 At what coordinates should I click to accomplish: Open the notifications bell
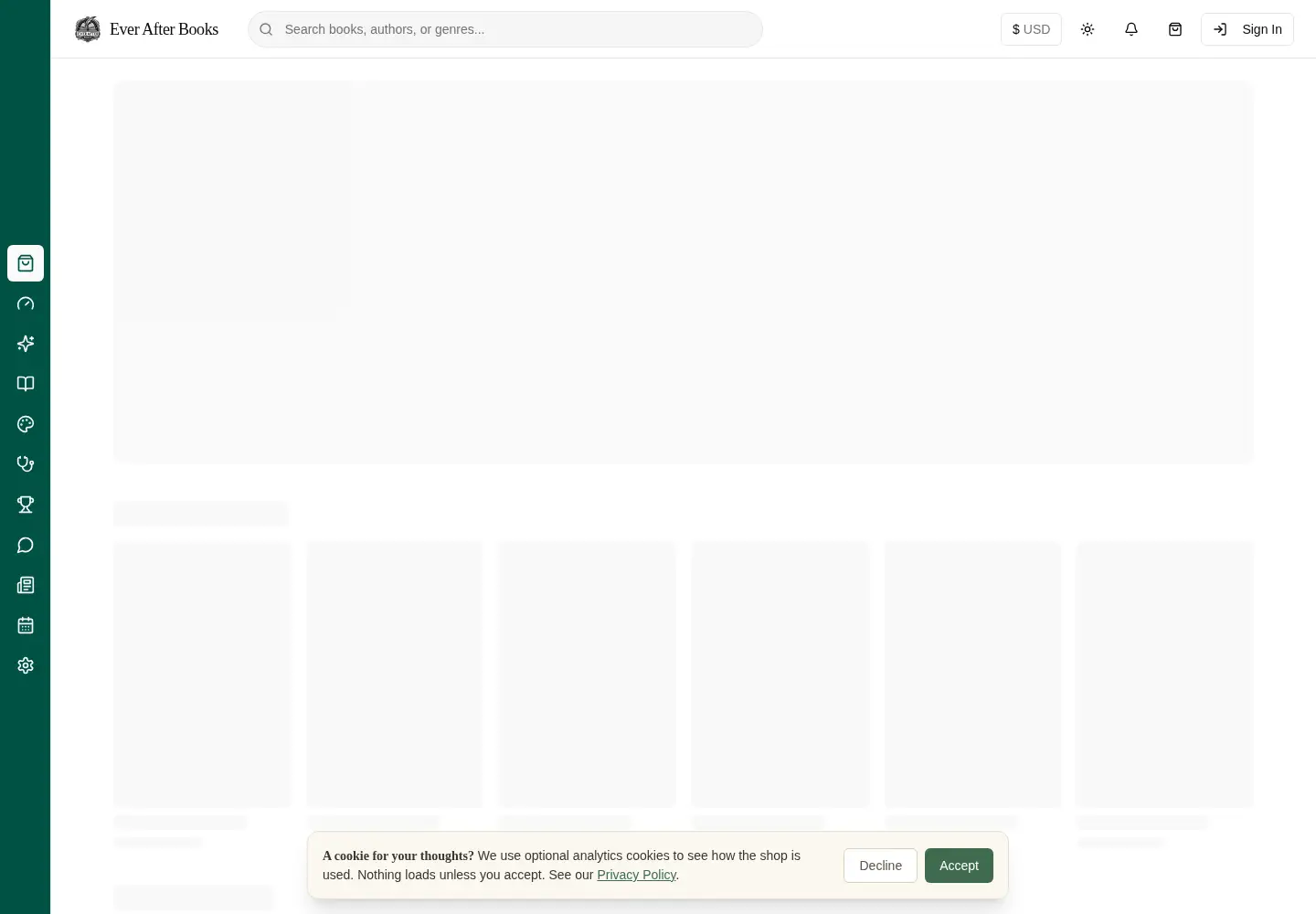tap(1131, 29)
